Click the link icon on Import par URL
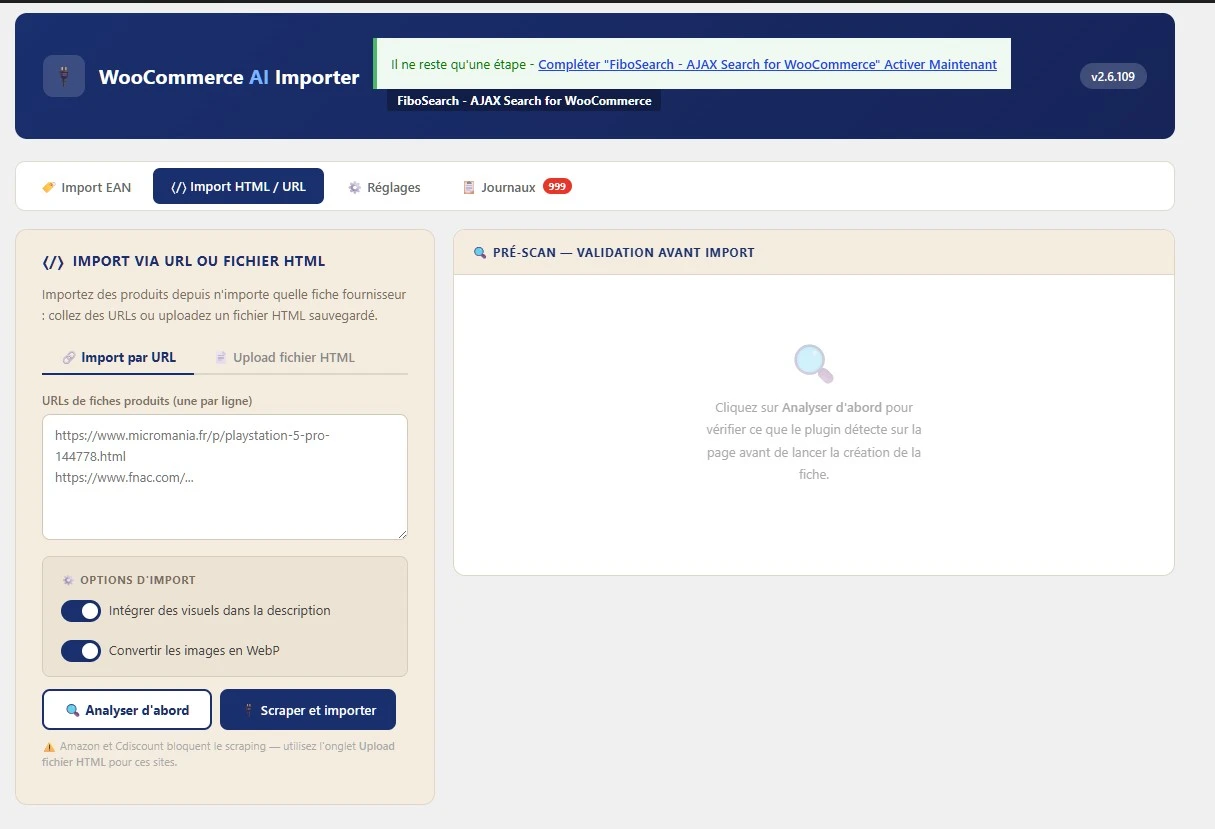 [x=69, y=358]
